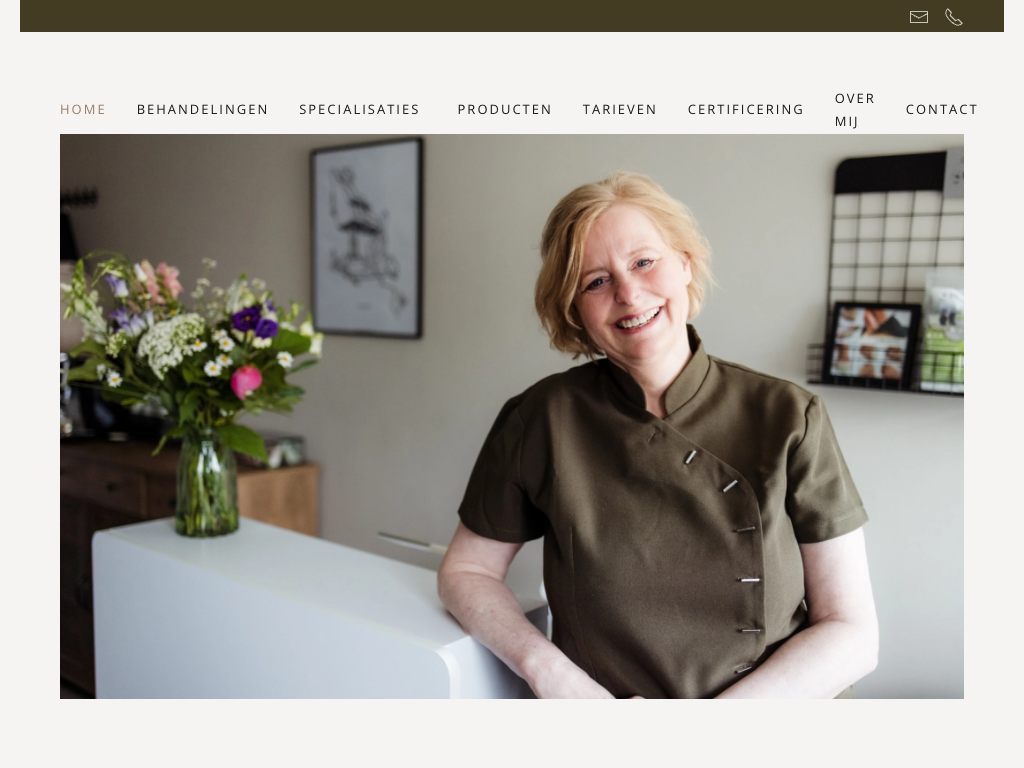Select Producten in the navigation
This screenshot has height=768, width=1024.
505,109
